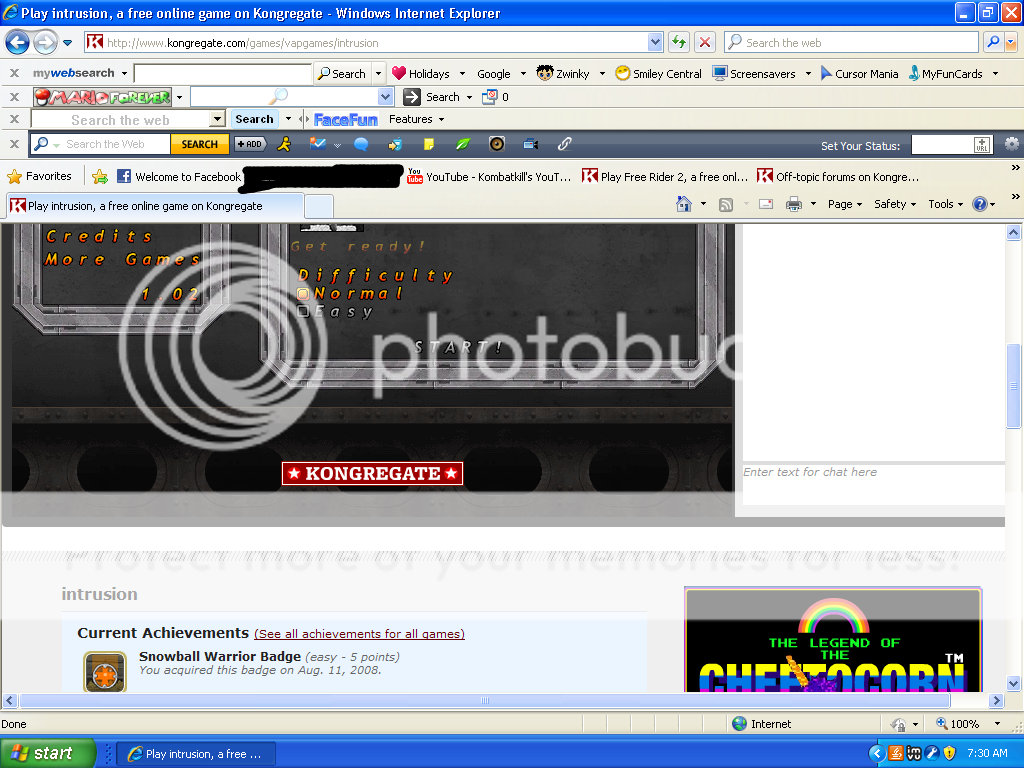Open the Holidays heart button

tap(421, 74)
